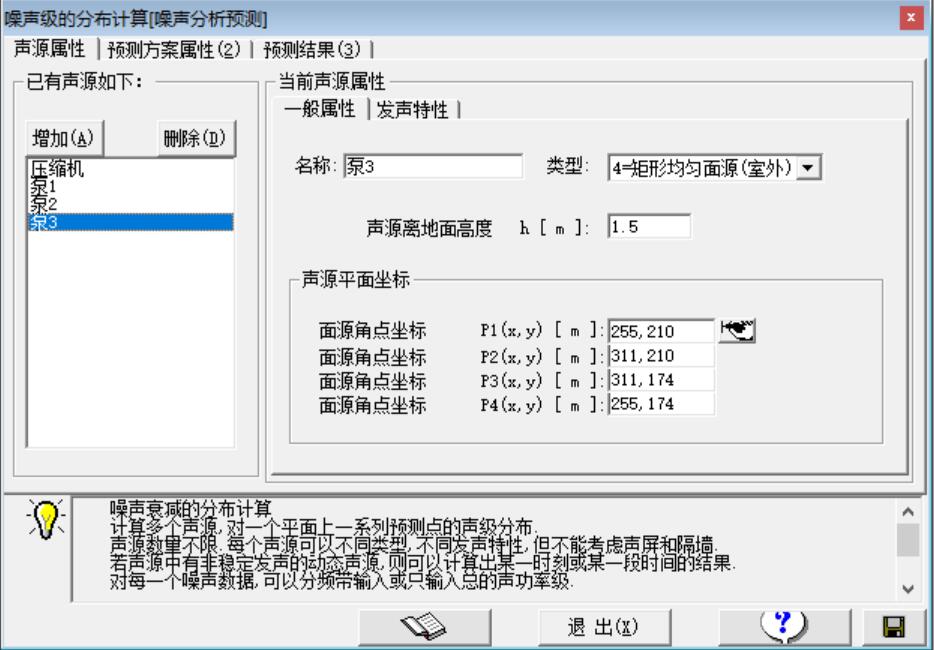Click the P2 coordinate field 311,210

[661, 356]
